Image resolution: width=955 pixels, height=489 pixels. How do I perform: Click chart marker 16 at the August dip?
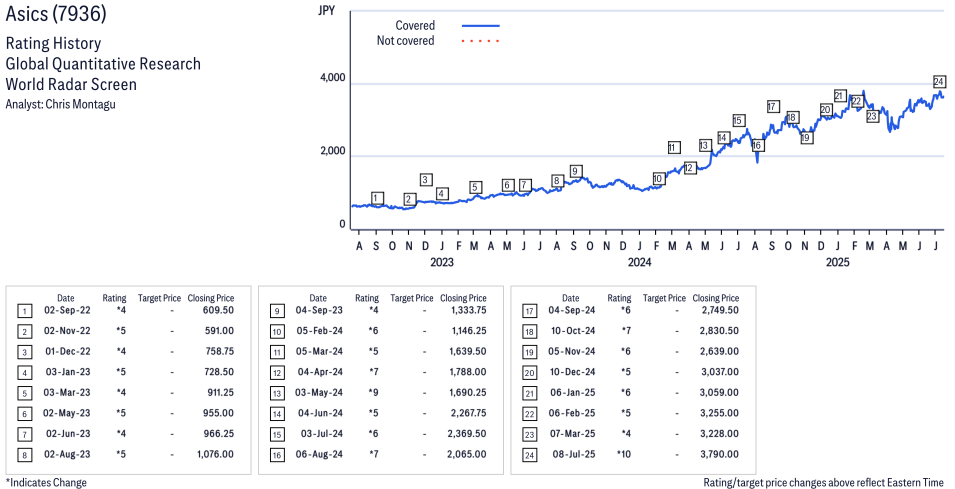pos(757,146)
